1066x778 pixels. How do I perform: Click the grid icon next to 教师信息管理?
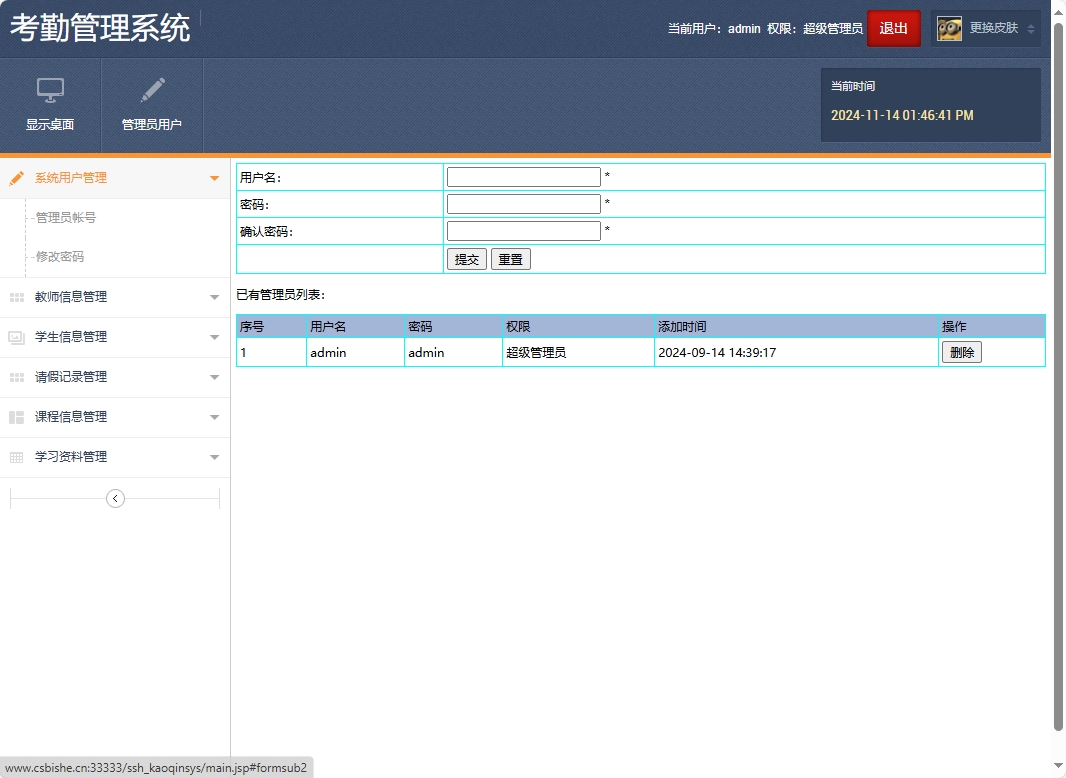point(16,297)
